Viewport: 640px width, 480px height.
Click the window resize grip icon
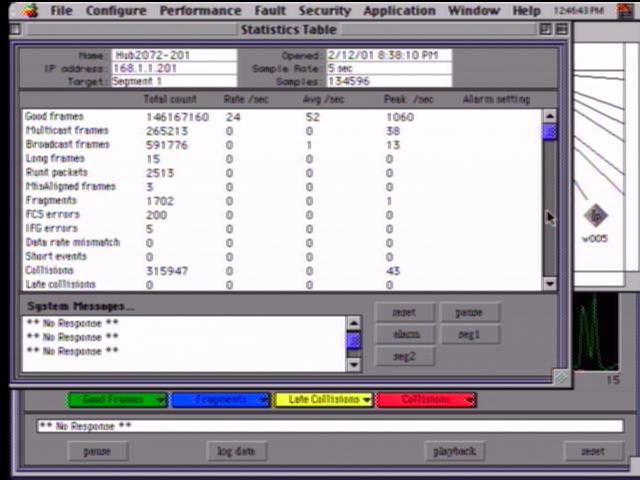(x=561, y=377)
